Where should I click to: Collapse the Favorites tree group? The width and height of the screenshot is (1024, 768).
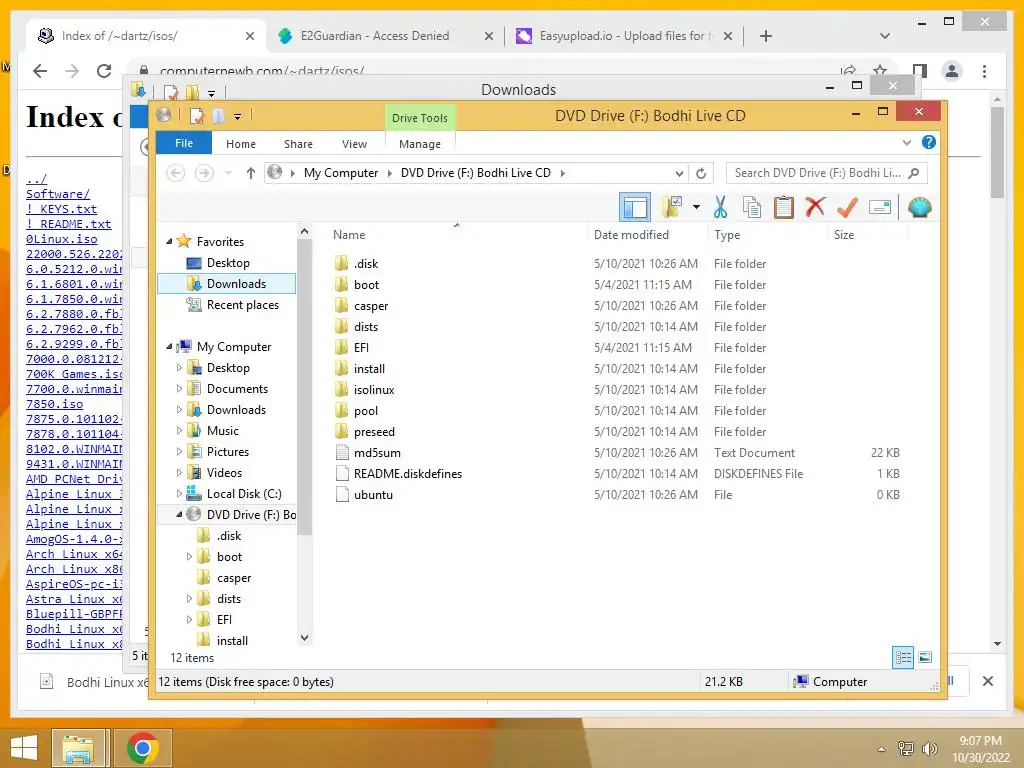click(169, 242)
